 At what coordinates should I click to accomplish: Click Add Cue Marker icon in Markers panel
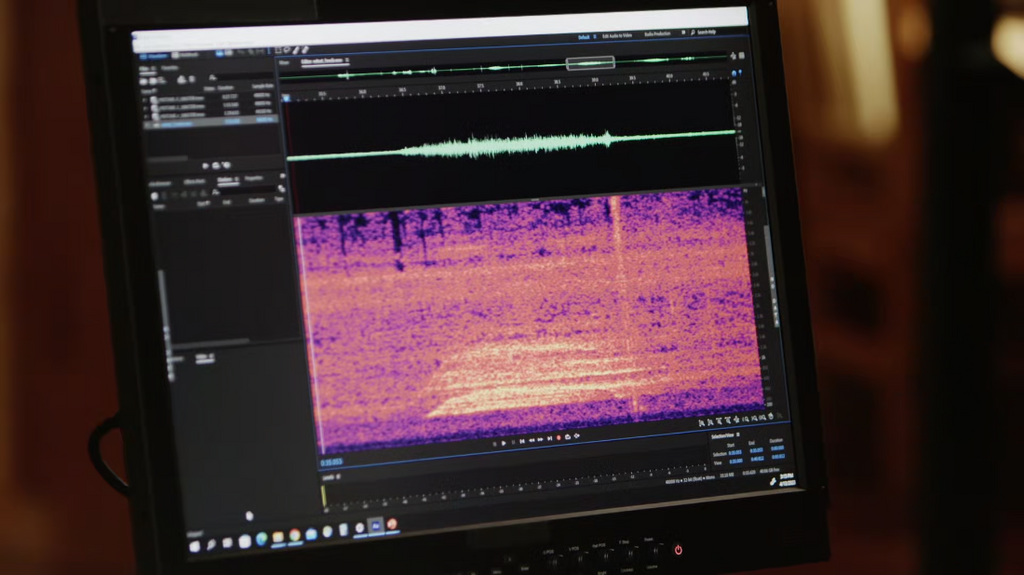tap(155, 196)
